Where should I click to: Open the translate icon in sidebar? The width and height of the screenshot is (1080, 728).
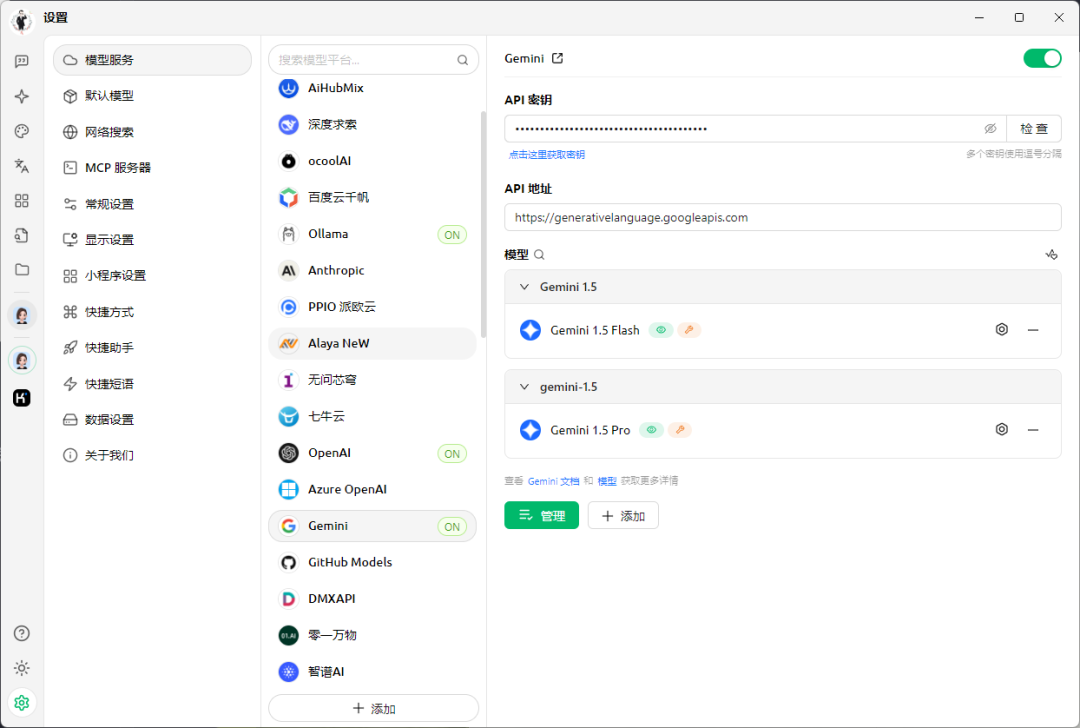(x=21, y=166)
